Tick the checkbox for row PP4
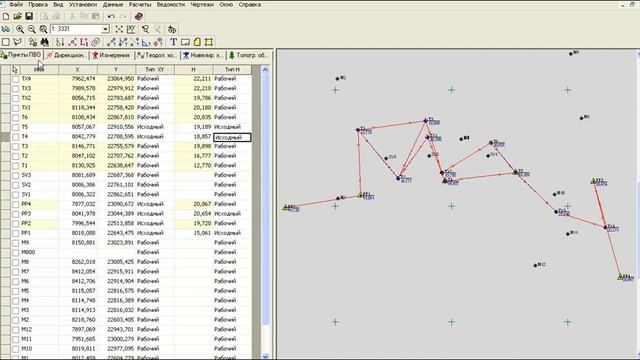This screenshot has height=360, width=640. [16, 204]
